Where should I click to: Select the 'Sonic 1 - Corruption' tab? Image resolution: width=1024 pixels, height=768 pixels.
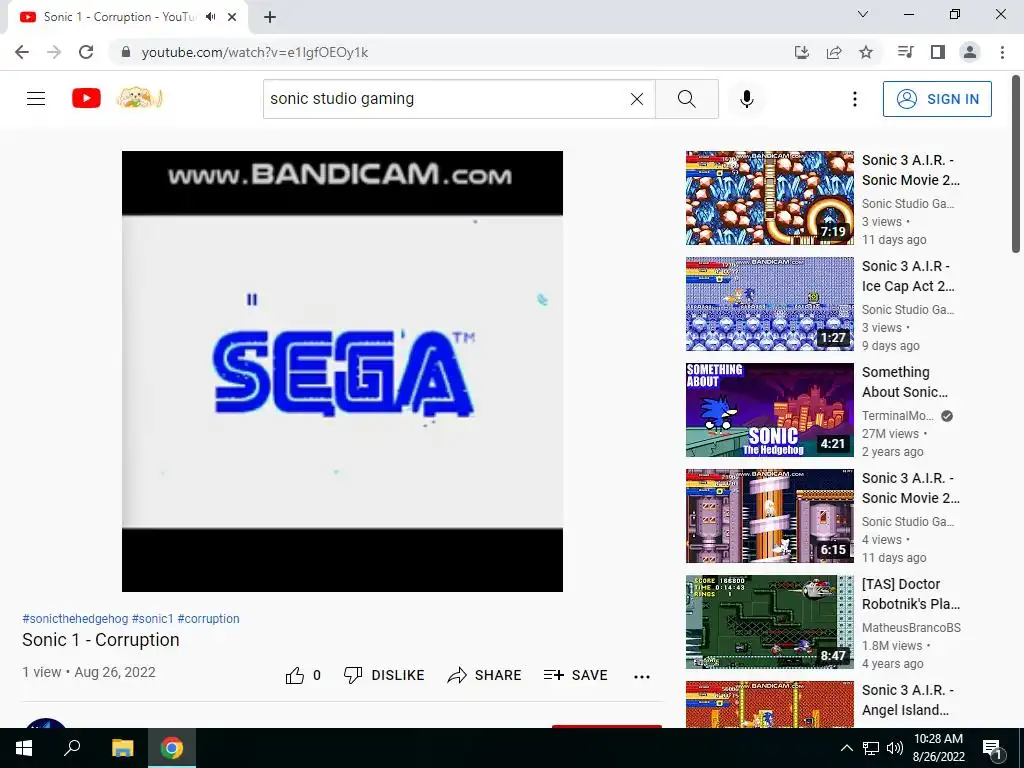point(120,17)
